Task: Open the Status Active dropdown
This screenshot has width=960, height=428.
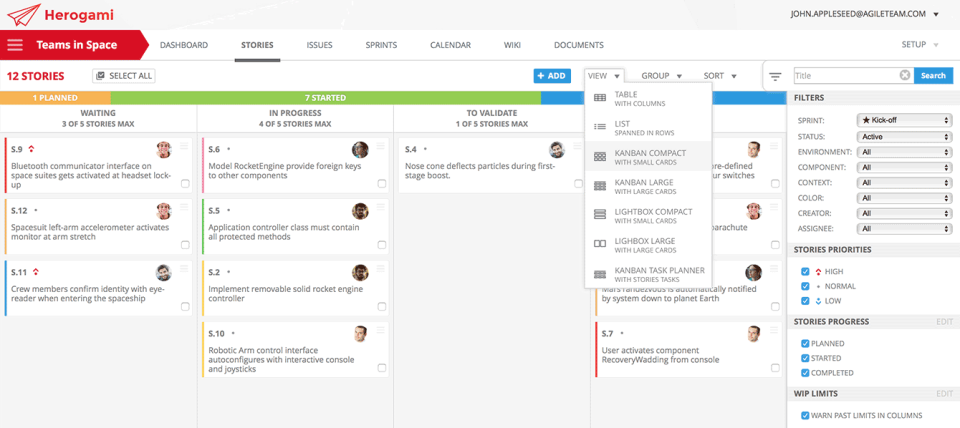Action: tap(904, 137)
